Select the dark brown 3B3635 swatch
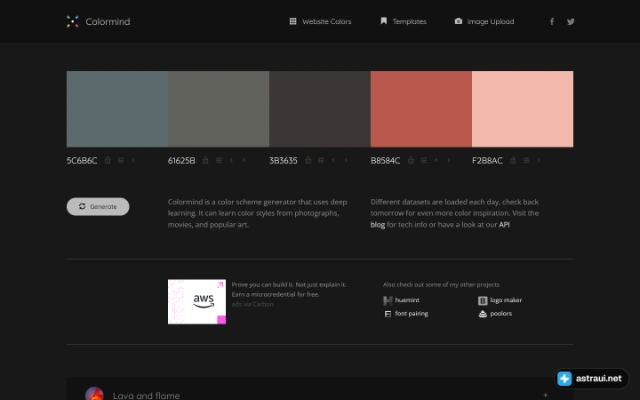This screenshot has width=640, height=400. (320, 109)
